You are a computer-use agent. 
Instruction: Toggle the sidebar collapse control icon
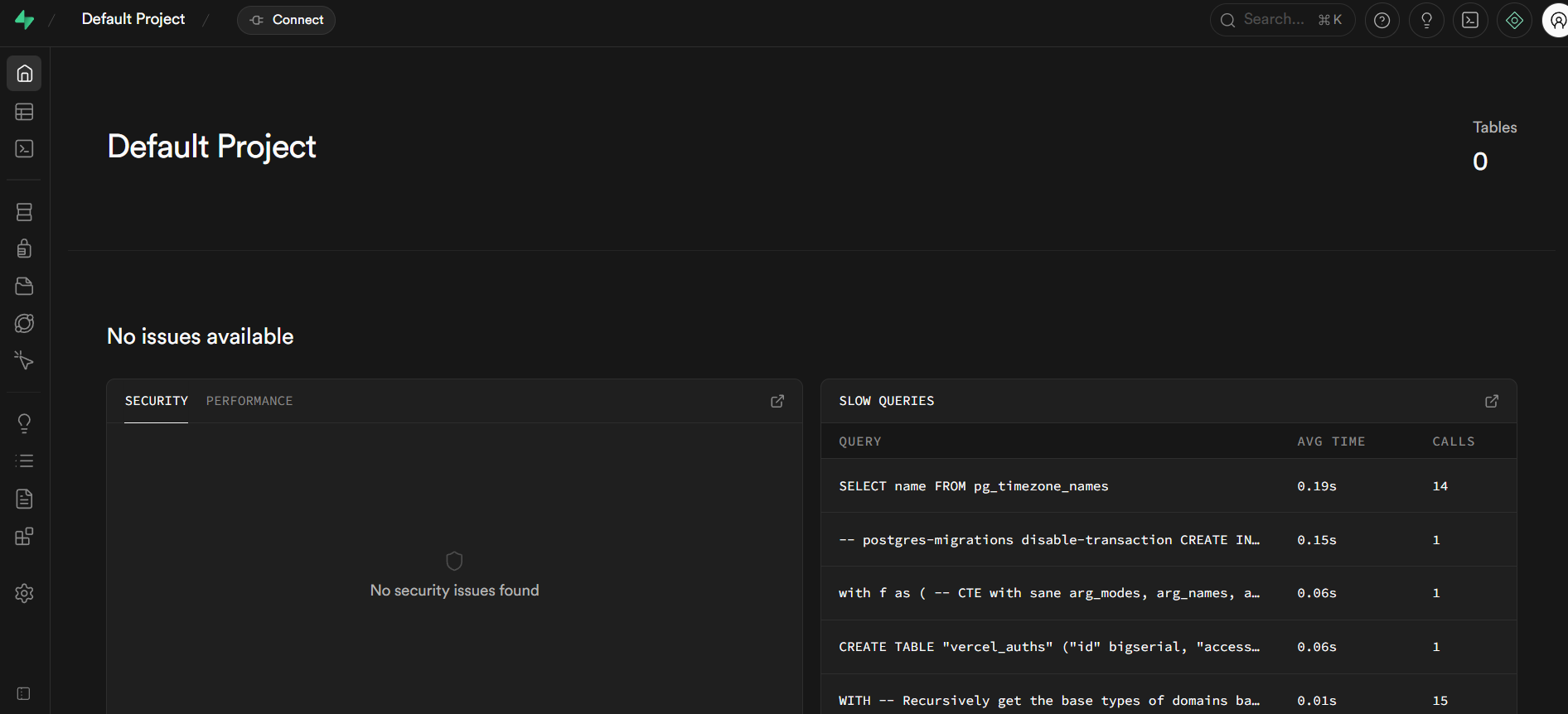pyautogui.click(x=24, y=693)
